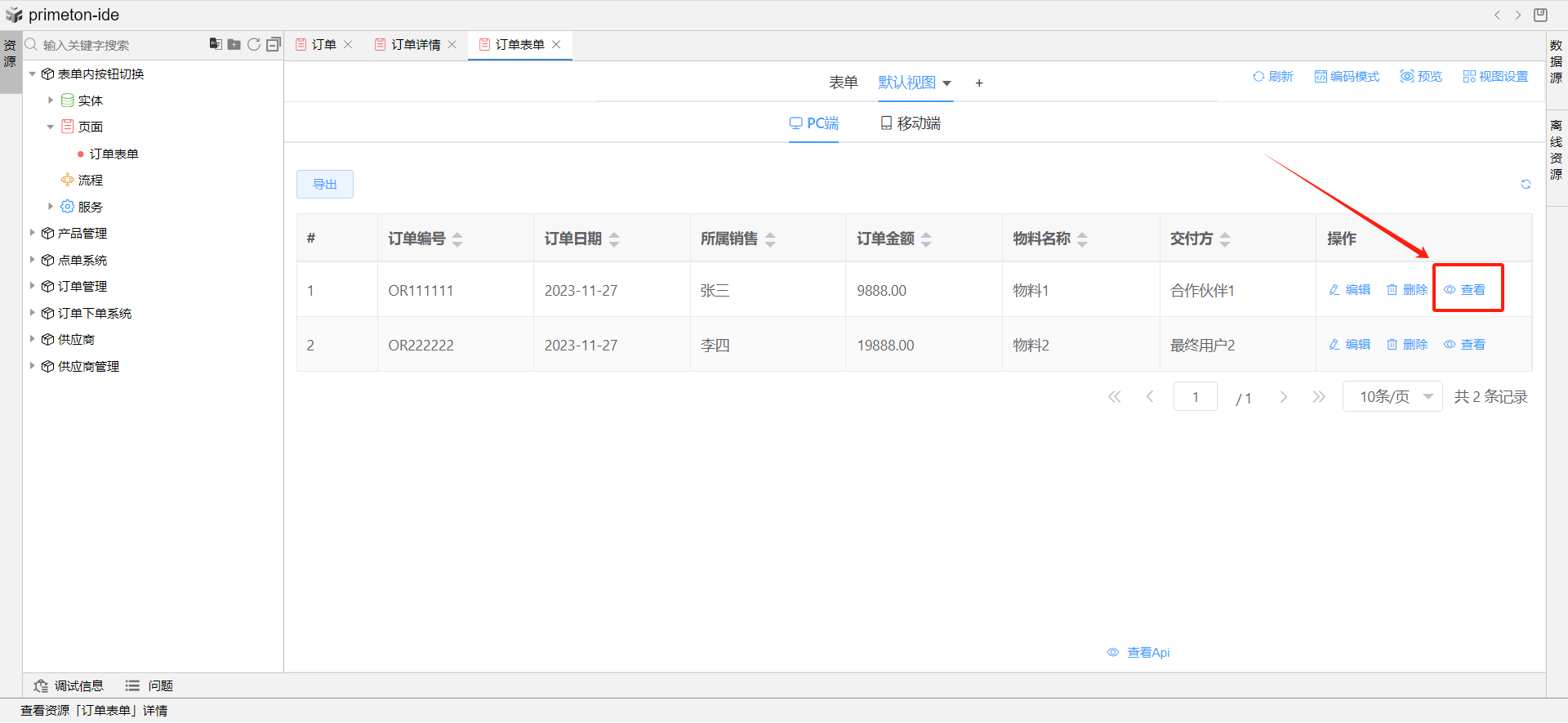The image size is (1568, 723).
Task: Open the 默认视图 dropdown
Action: pyautogui.click(x=915, y=83)
